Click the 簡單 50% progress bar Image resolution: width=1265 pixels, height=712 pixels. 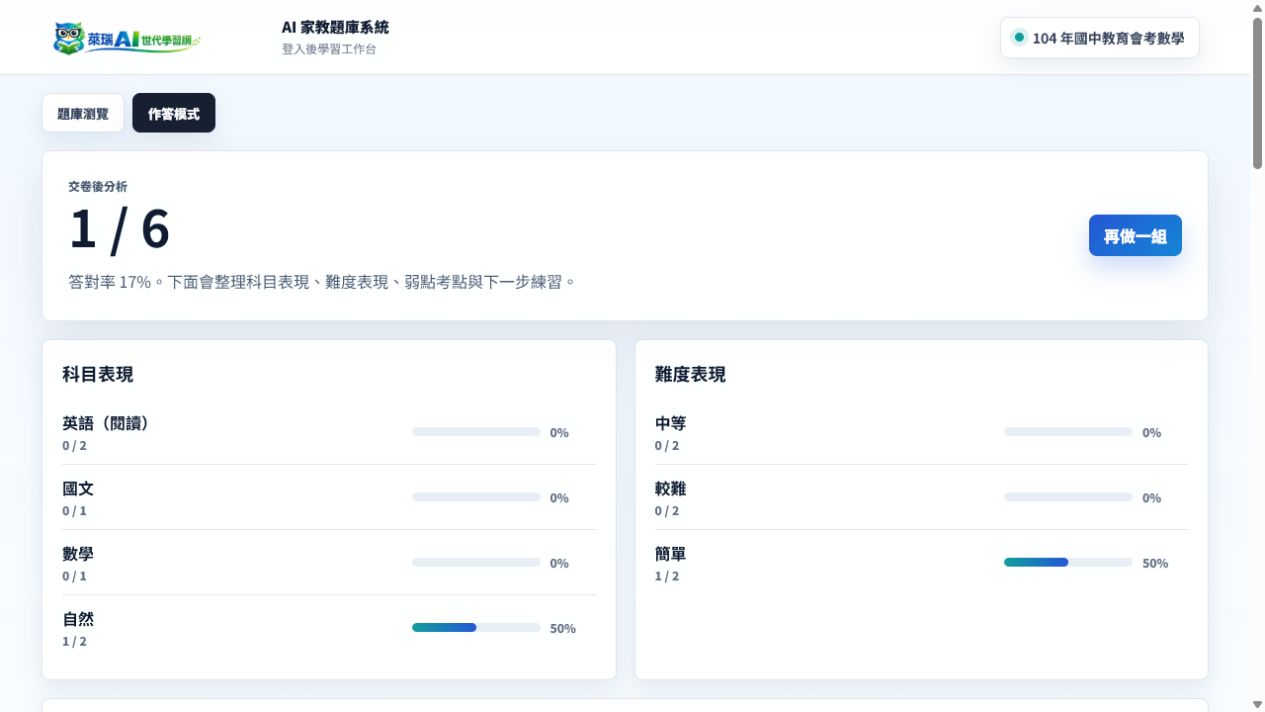coord(1068,562)
